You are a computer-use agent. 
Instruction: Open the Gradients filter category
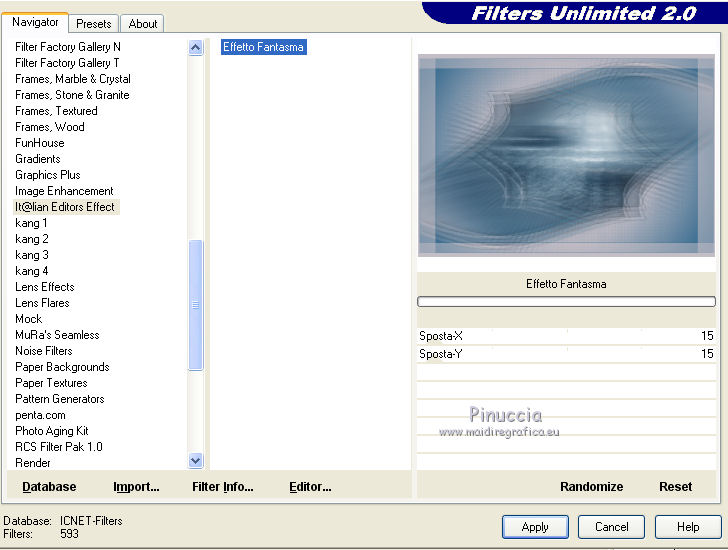pos(38,159)
